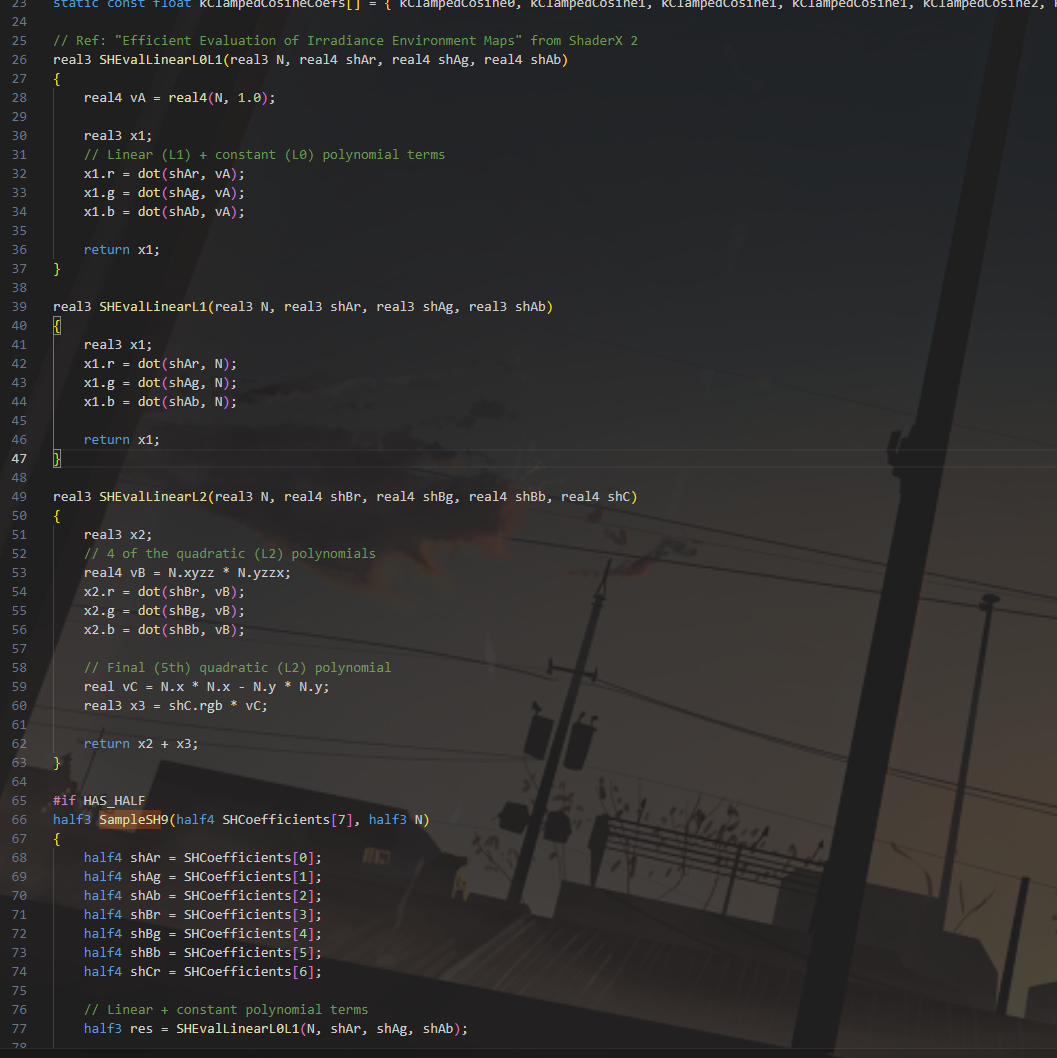
Task: Click the highlighted closing brace on line 47
Action: 57,459
